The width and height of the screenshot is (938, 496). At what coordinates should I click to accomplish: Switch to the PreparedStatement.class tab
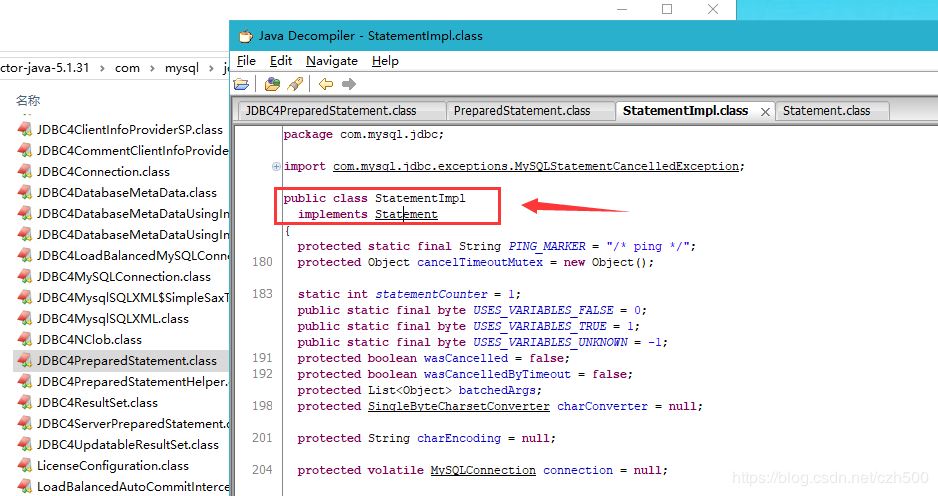coord(522,111)
